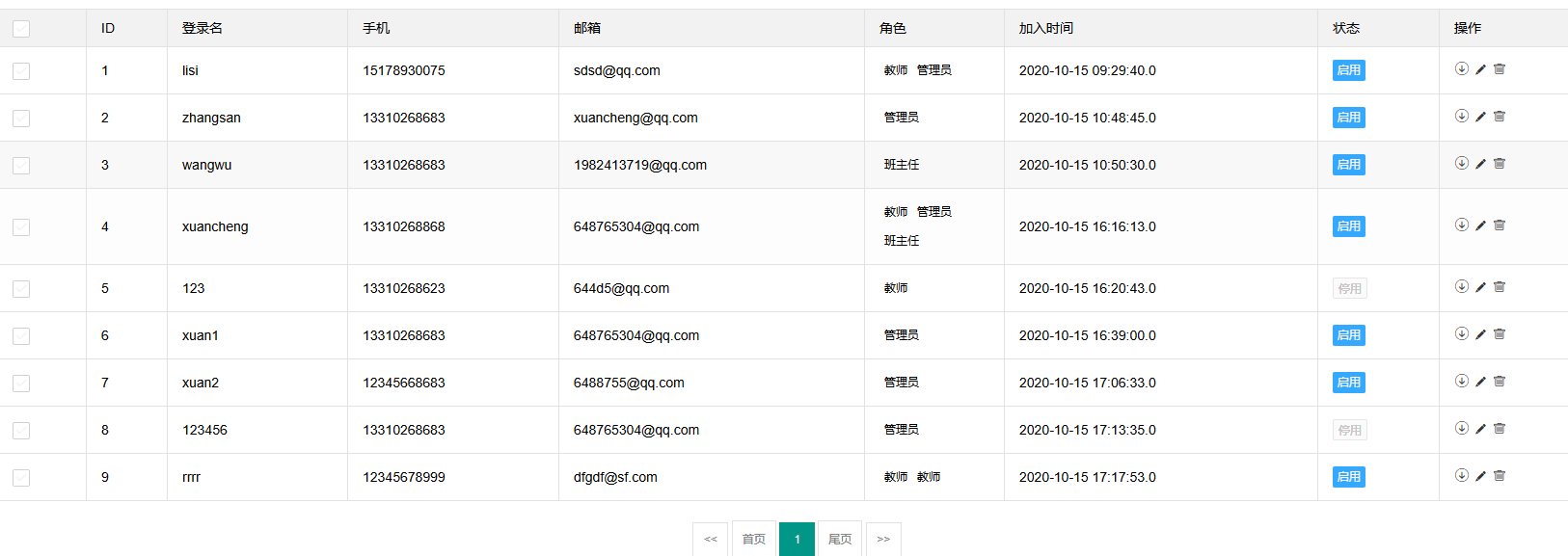Delete user xuancheng using the trash icon
The width and height of the screenshot is (1568, 556).
point(1500,225)
